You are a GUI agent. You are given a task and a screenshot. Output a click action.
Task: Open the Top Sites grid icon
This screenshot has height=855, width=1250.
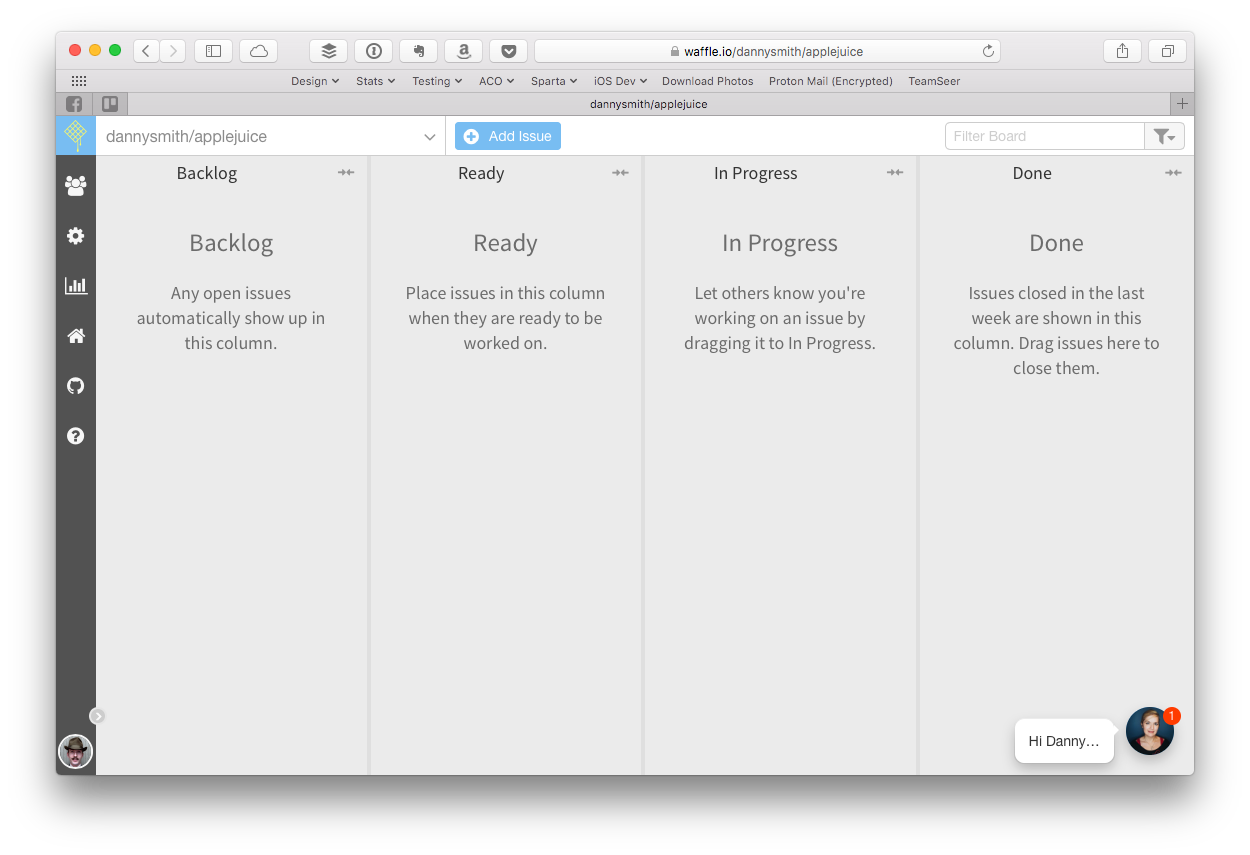tap(78, 81)
